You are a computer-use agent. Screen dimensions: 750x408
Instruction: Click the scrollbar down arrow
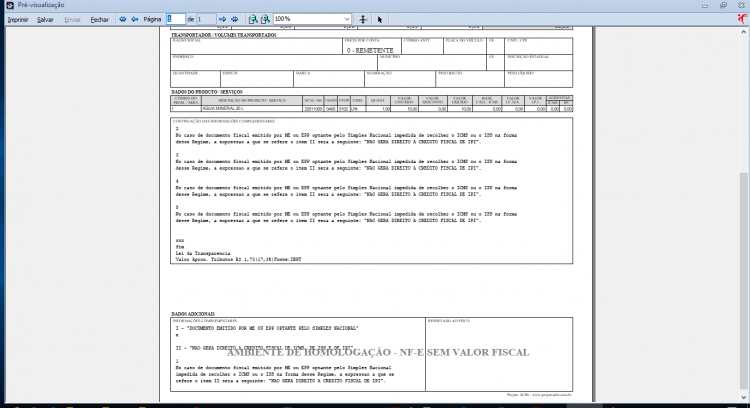[743, 397]
